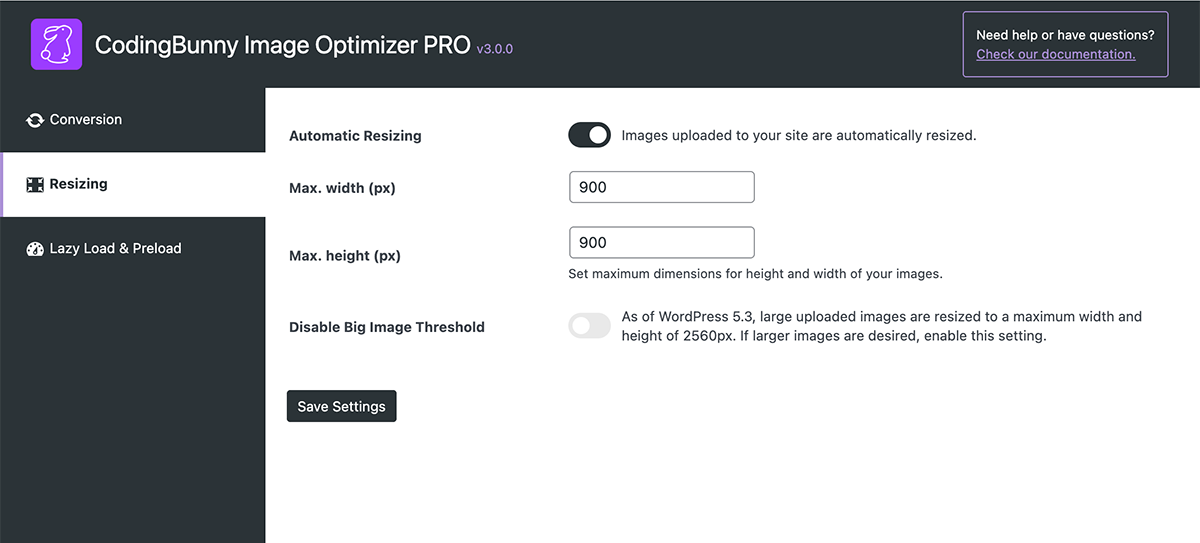Turn off the Automatic Resizing switch
The height and width of the screenshot is (543, 1200).
589,135
